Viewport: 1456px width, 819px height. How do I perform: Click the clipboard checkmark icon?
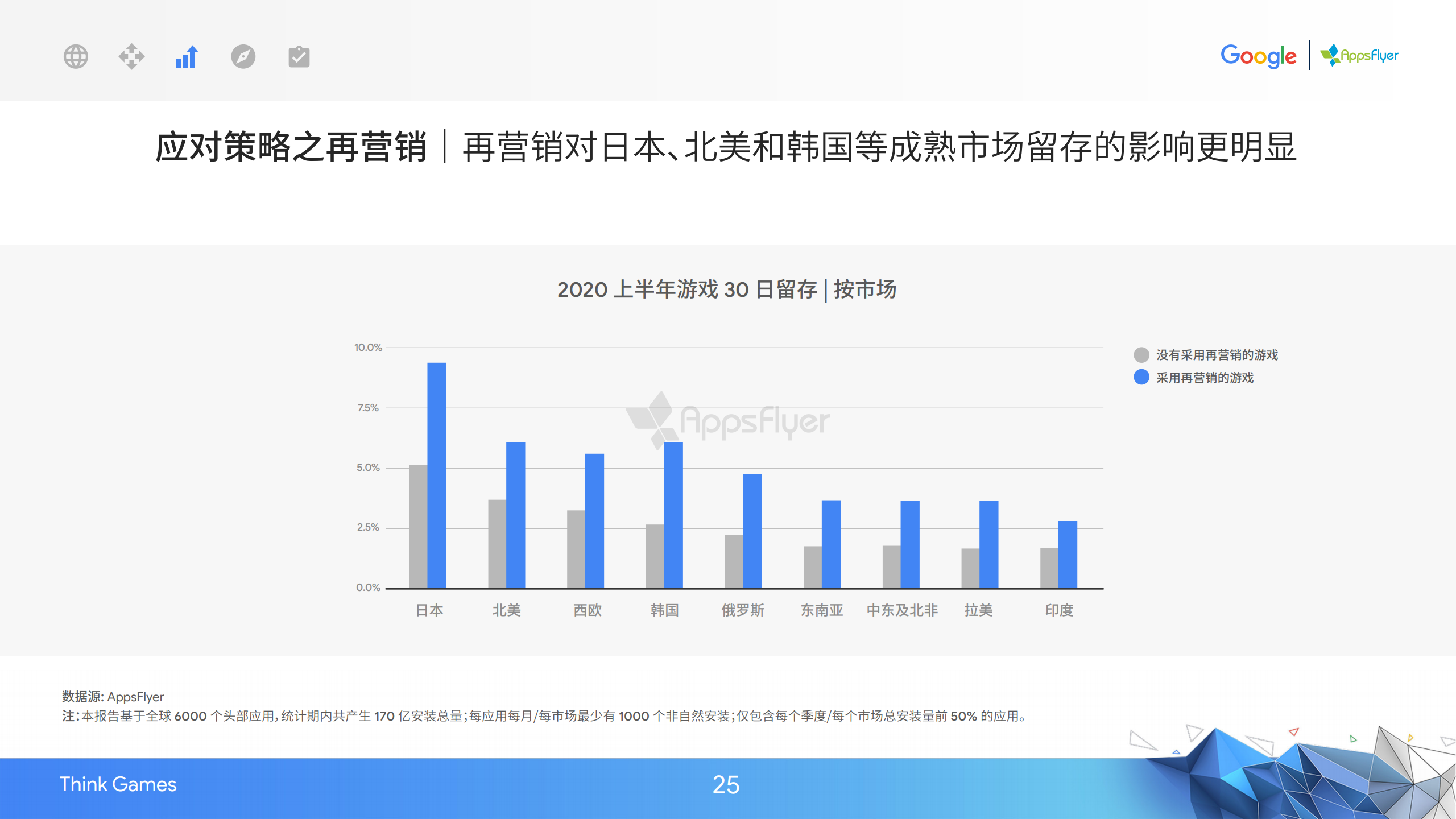[x=299, y=56]
